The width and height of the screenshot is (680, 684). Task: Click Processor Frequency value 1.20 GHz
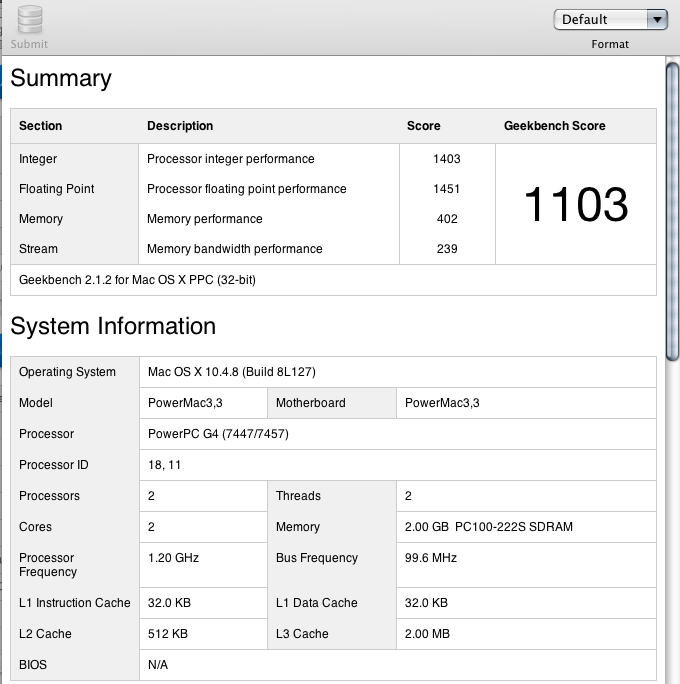coord(173,558)
